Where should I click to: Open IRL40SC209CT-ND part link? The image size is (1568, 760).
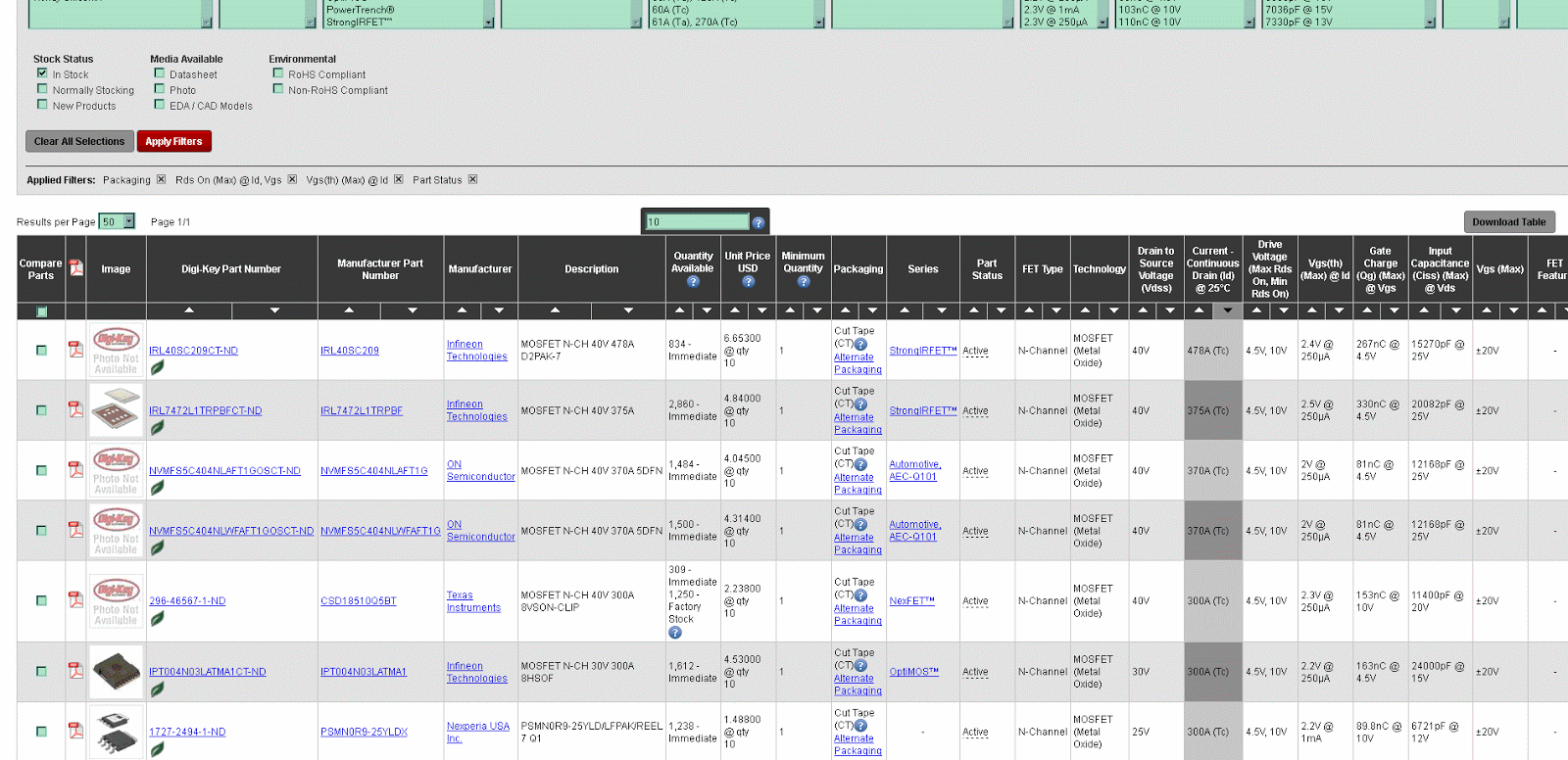click(193, 351)
